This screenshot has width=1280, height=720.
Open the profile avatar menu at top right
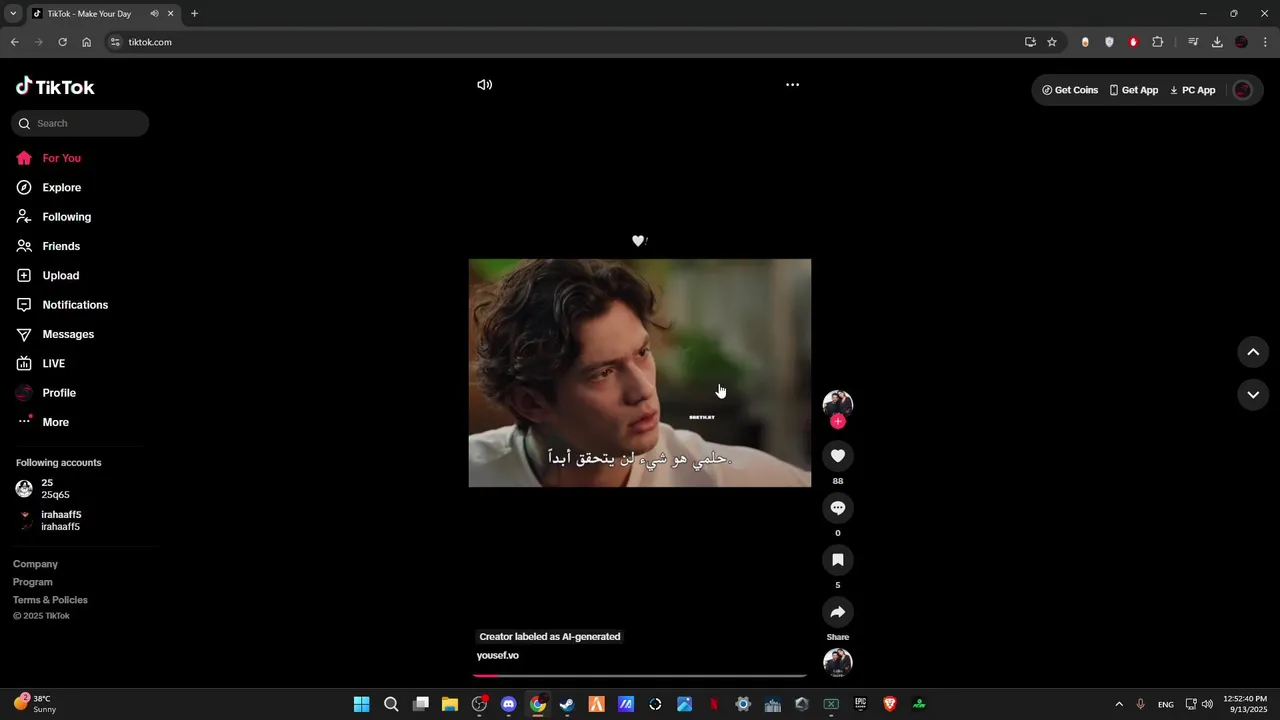coord(1243,90)
